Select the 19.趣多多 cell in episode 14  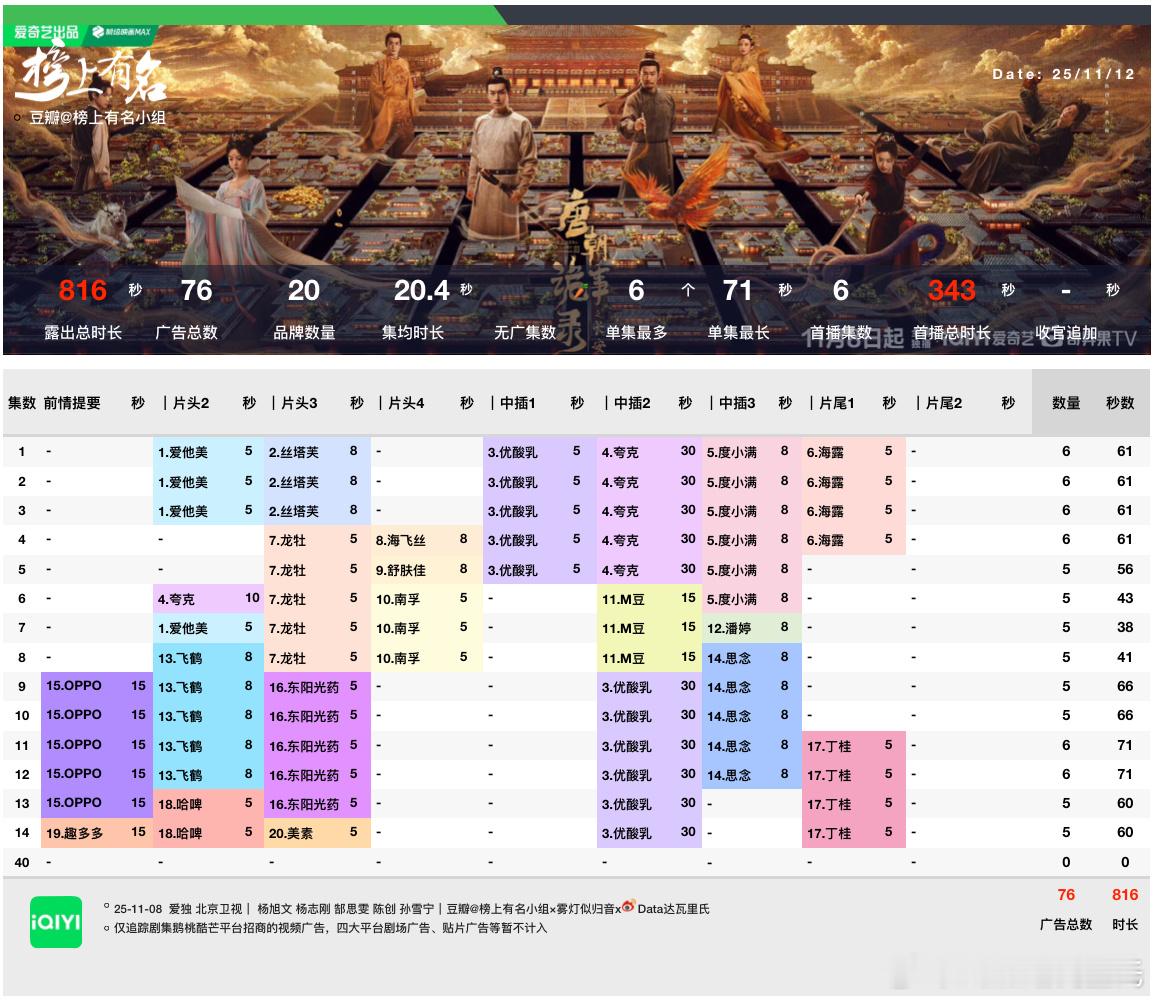(97, 833)
